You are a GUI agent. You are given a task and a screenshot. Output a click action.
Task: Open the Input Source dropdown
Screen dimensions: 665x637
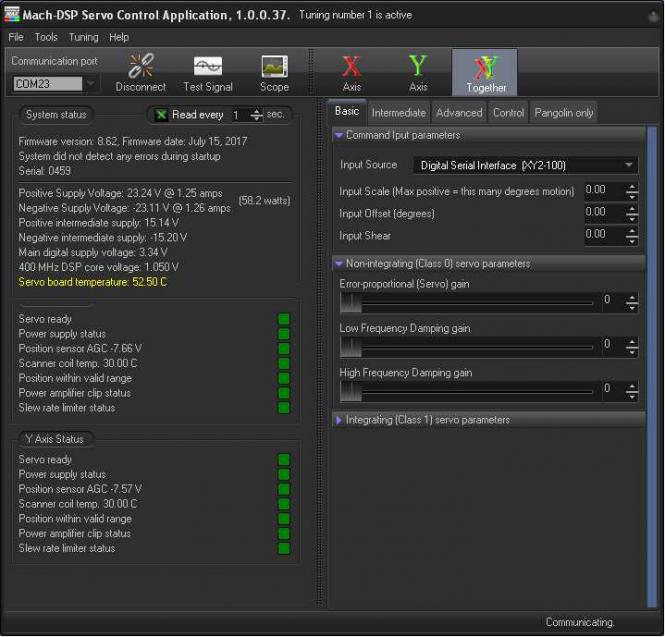(x=525, y=165)
